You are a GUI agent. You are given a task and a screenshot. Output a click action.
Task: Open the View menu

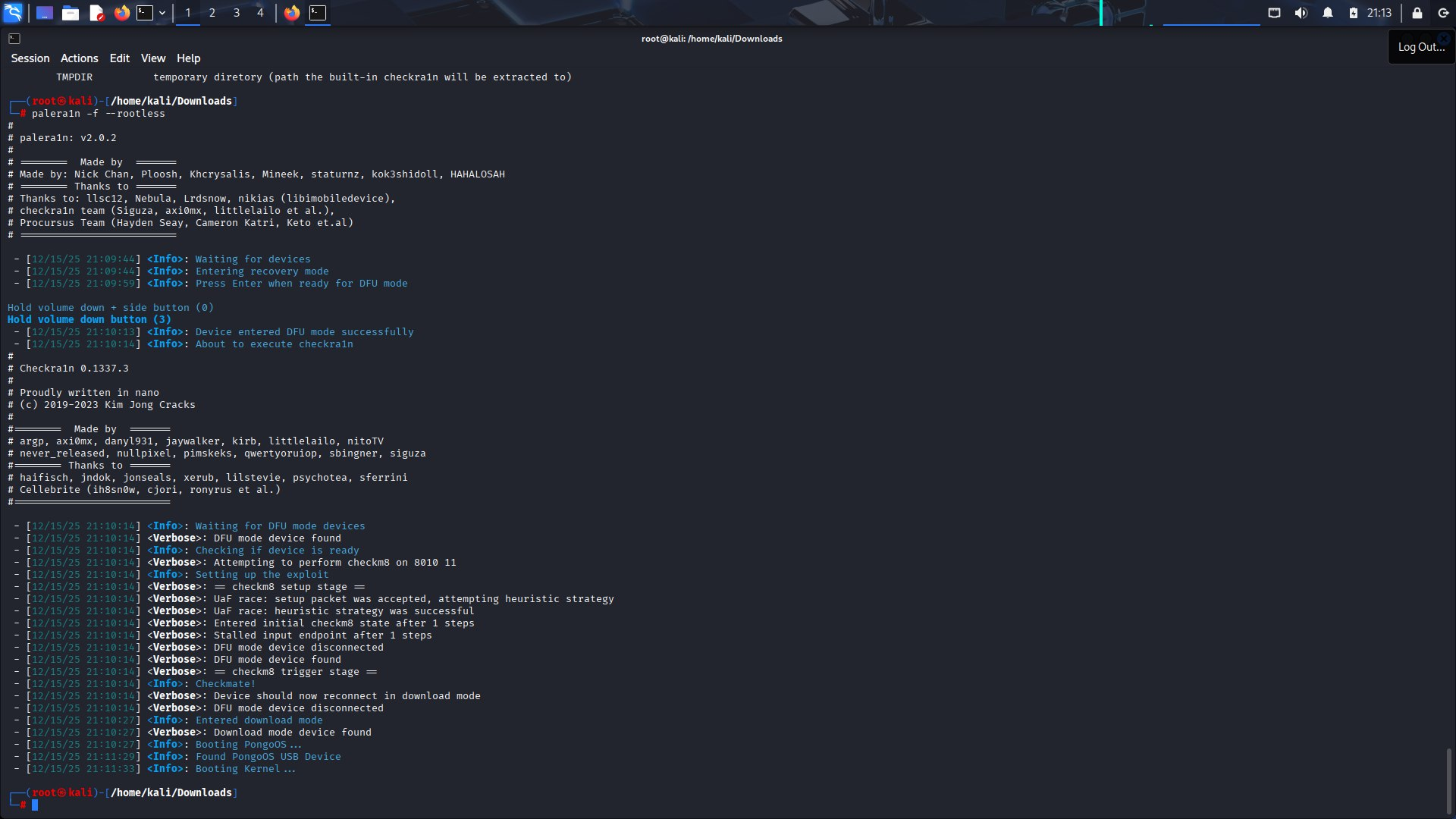click(152, 58)
